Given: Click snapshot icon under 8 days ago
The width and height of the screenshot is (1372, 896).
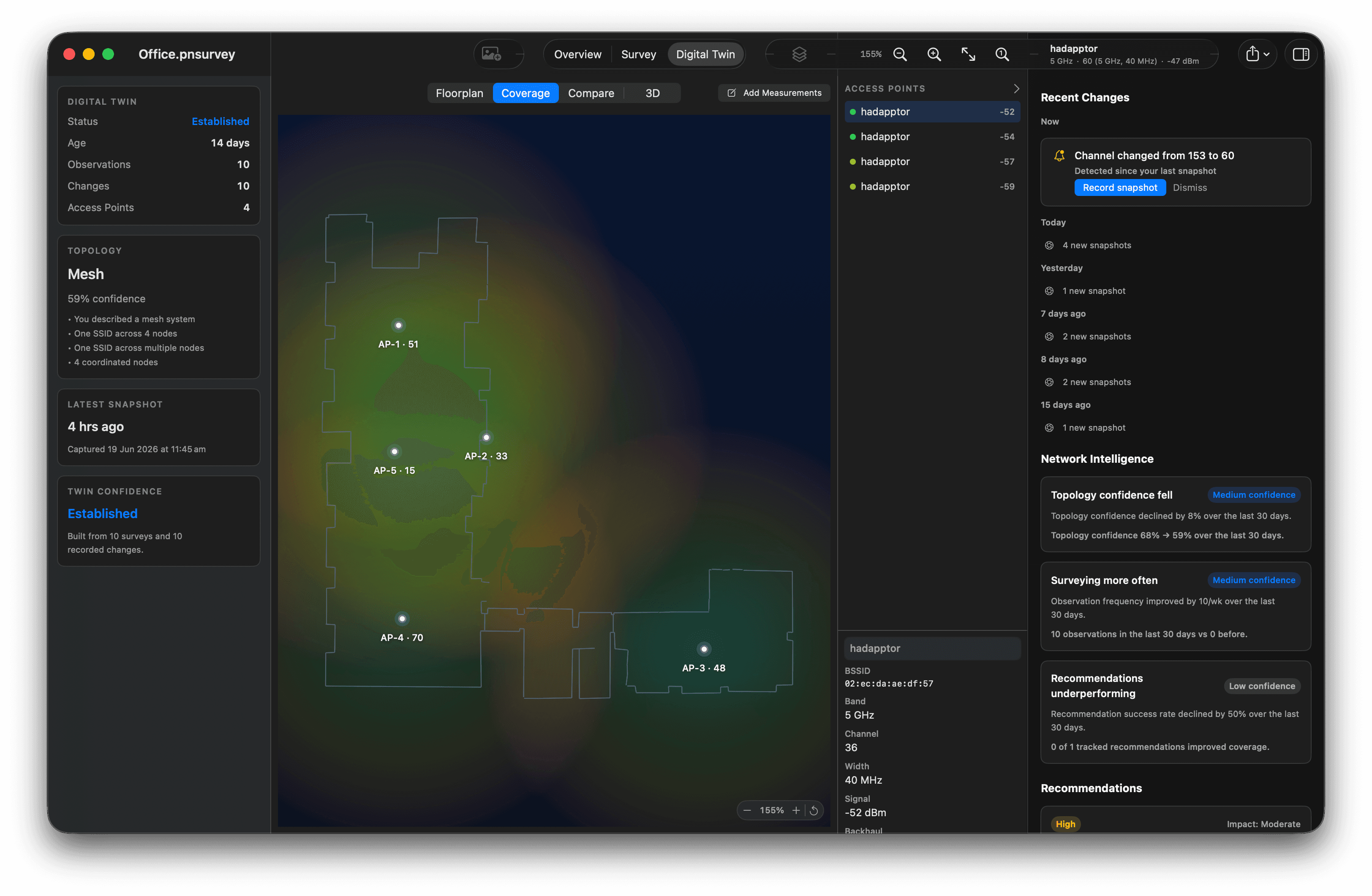Looking at the screenshot, I should (1049, 382).
